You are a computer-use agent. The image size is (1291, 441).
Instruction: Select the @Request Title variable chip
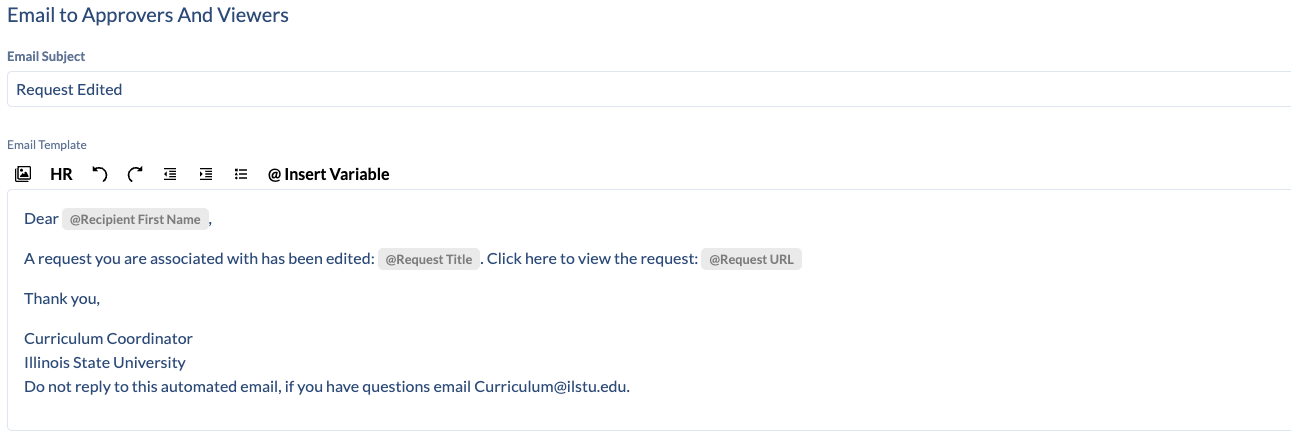pos(429,259)
